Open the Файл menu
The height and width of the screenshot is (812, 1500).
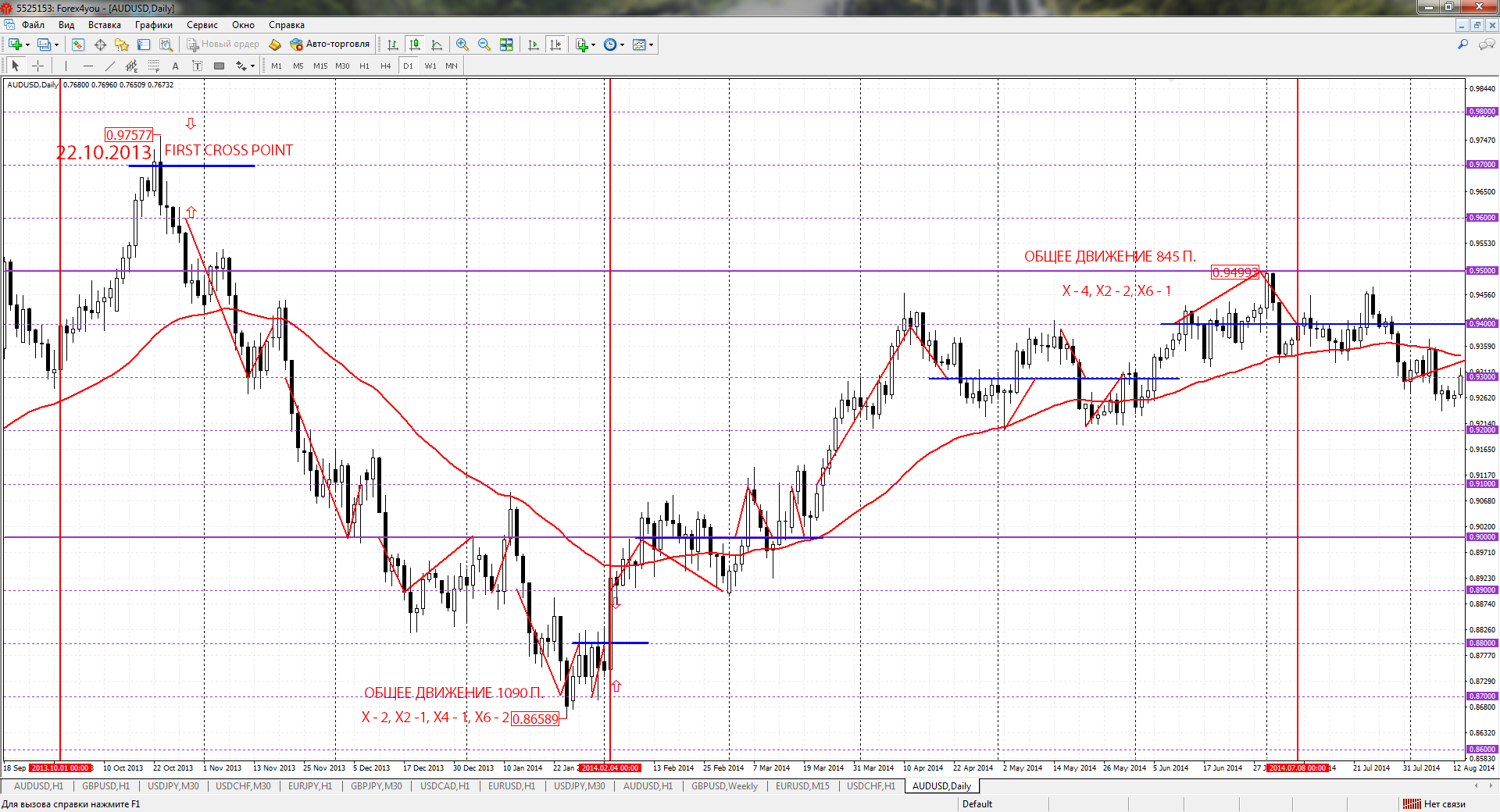click(x=34, y=25)
